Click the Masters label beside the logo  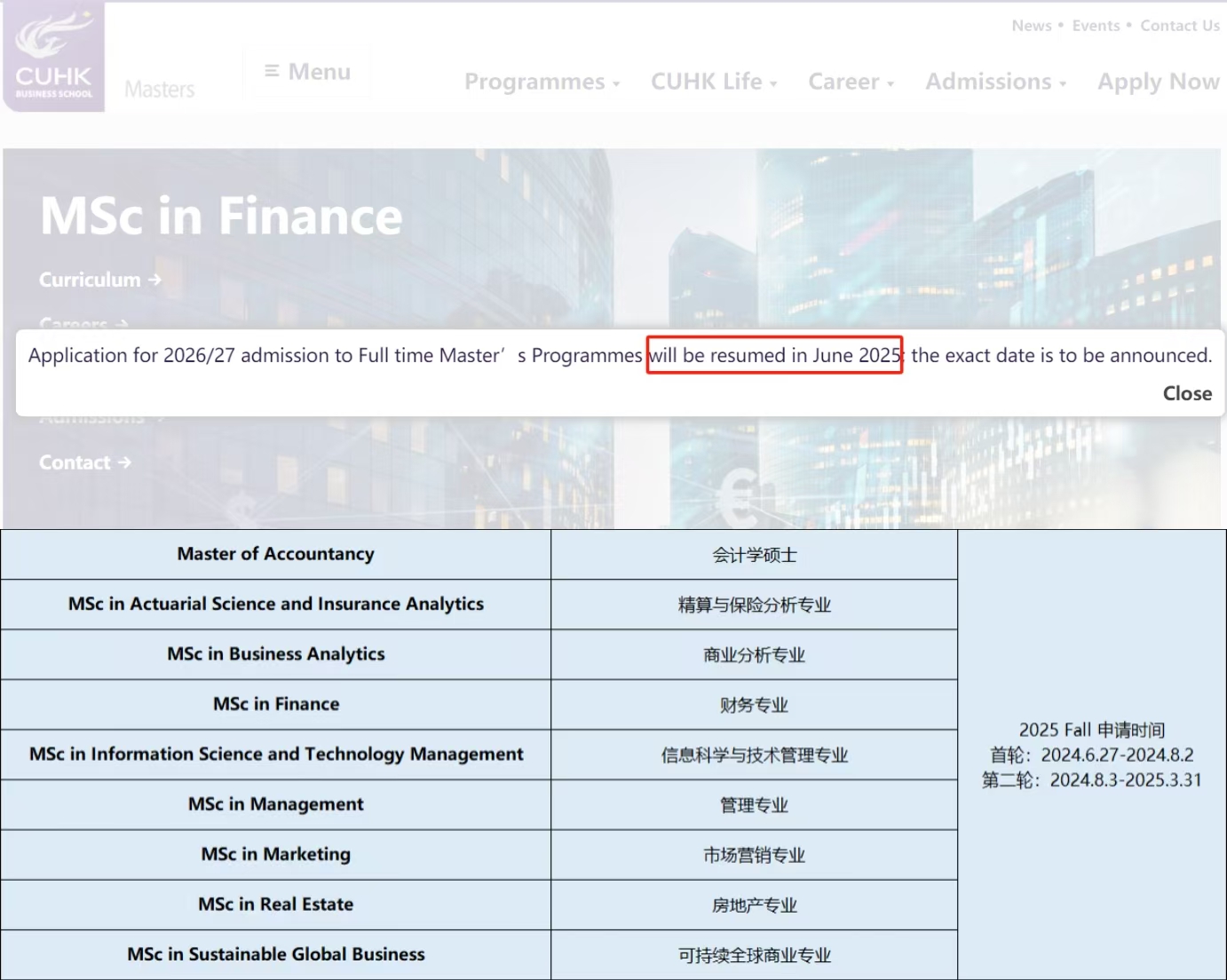(160, 89)
